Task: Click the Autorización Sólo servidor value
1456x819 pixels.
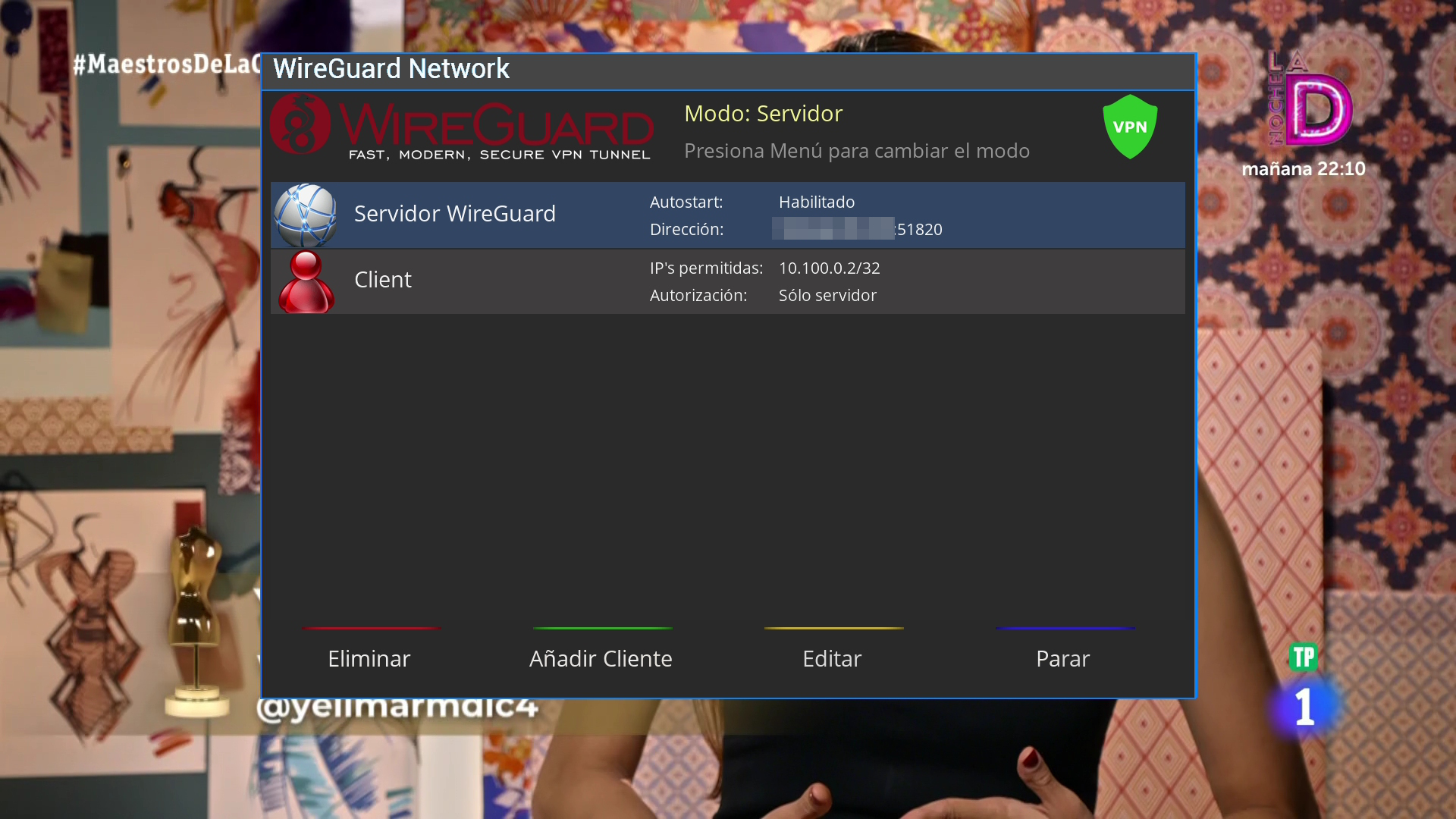Action: 827,296
